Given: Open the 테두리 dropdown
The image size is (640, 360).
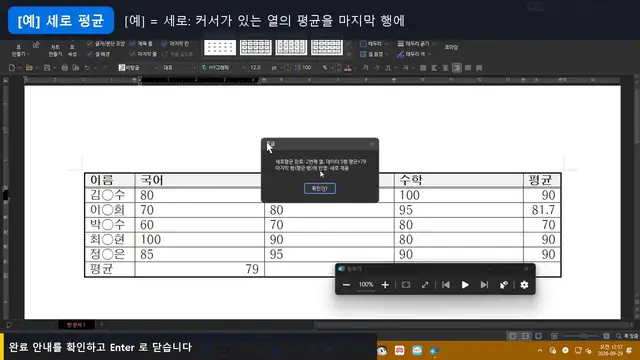Looking at the screenshot, I should click(373, 44).
